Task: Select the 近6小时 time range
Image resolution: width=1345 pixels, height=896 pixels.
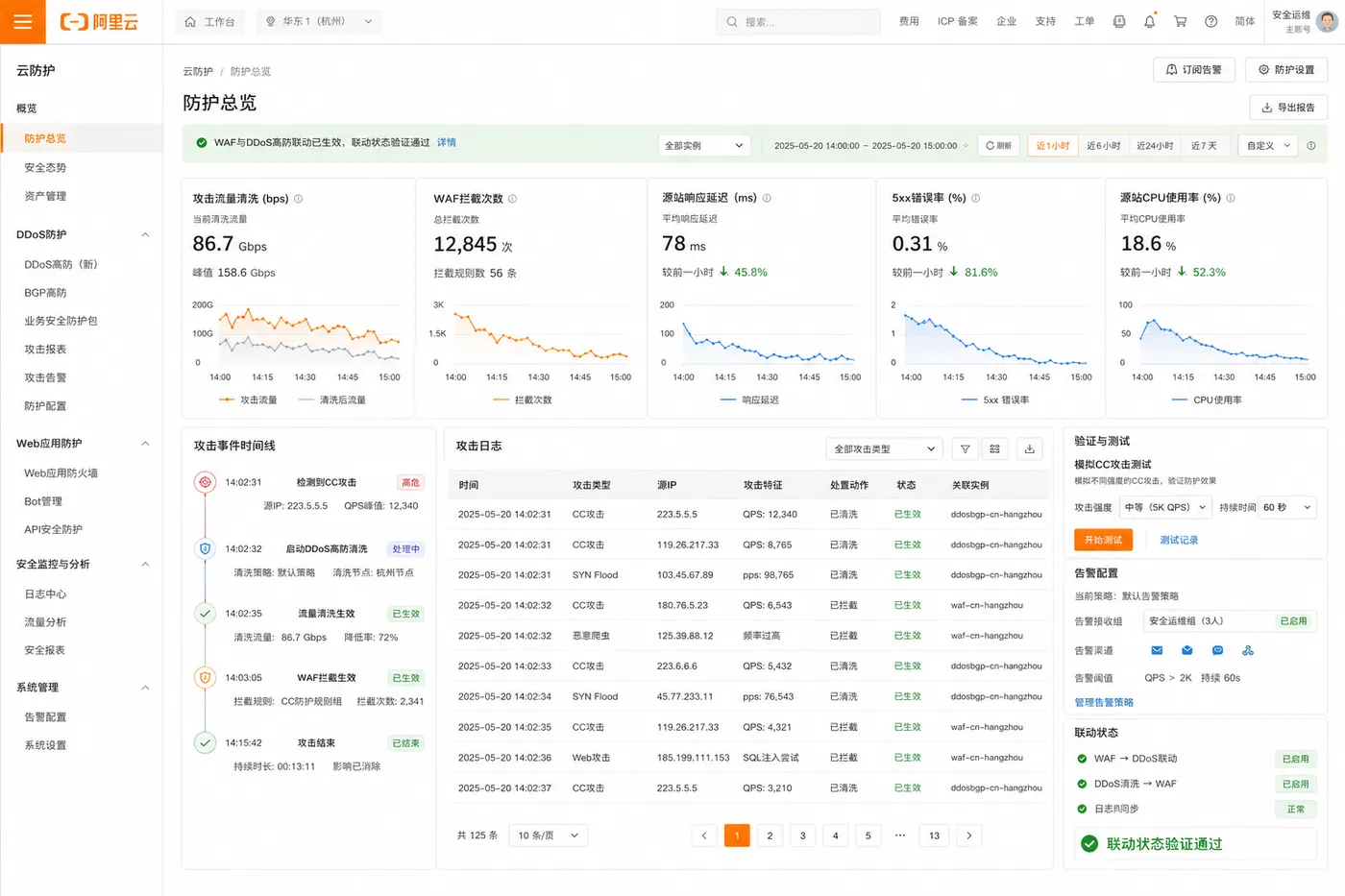Action: tap(1103, 146)
